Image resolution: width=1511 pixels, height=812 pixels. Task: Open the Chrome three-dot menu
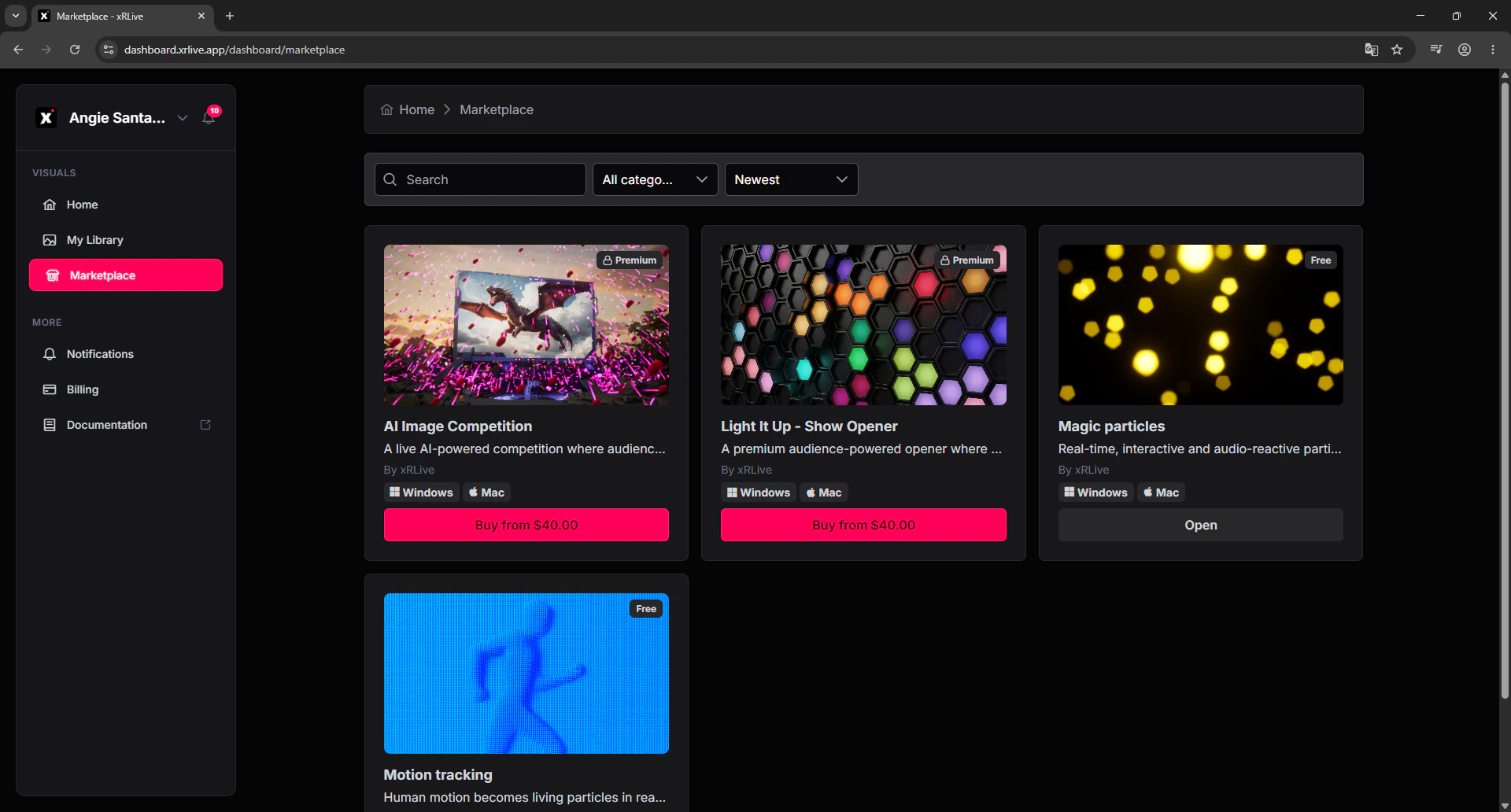click(1493, 50)
